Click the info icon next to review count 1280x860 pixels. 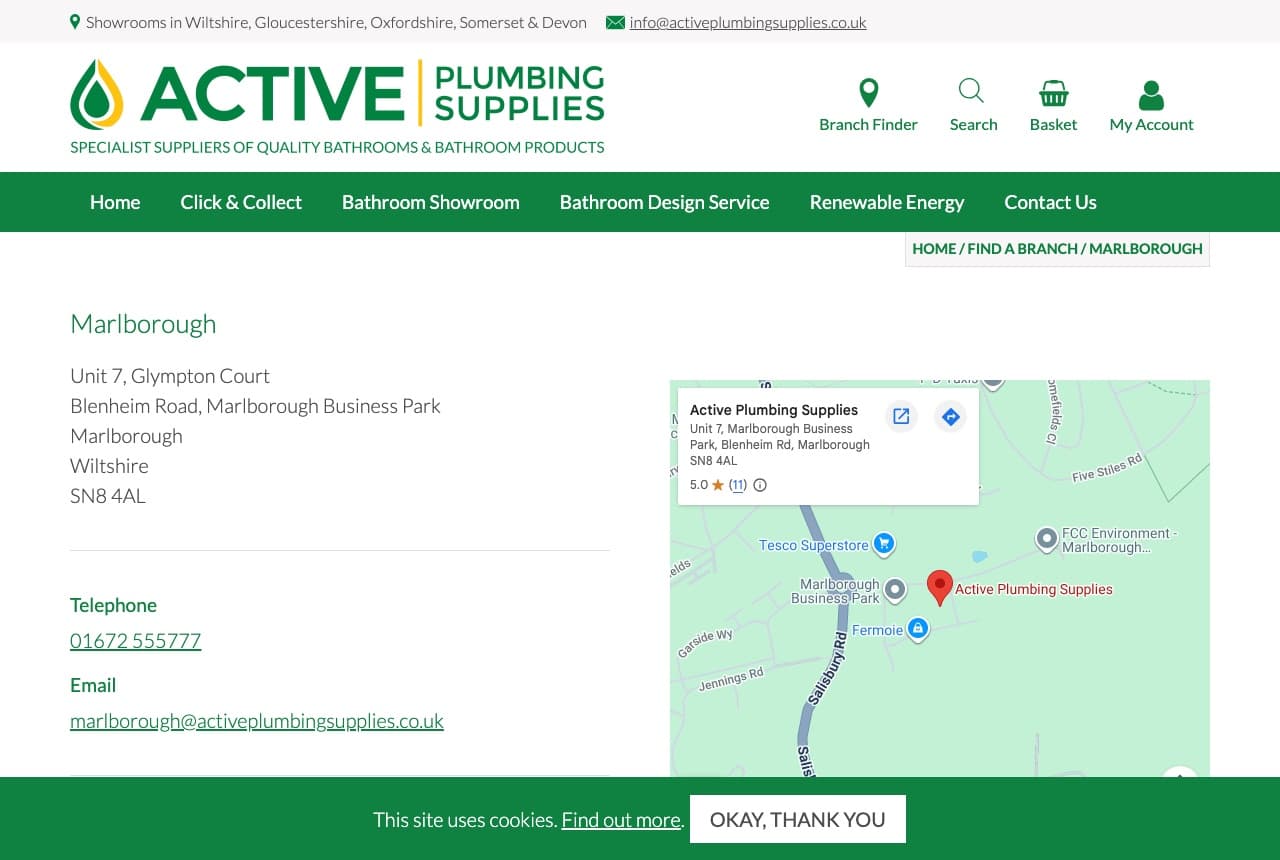760,485
